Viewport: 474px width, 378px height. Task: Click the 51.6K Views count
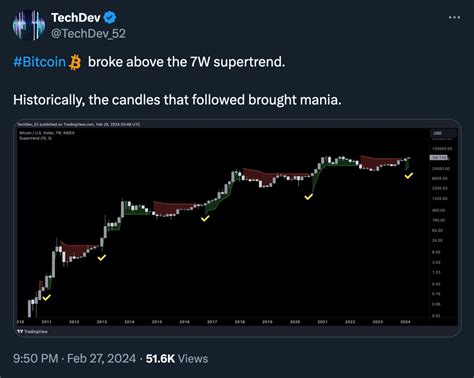(x=177, y=359)
